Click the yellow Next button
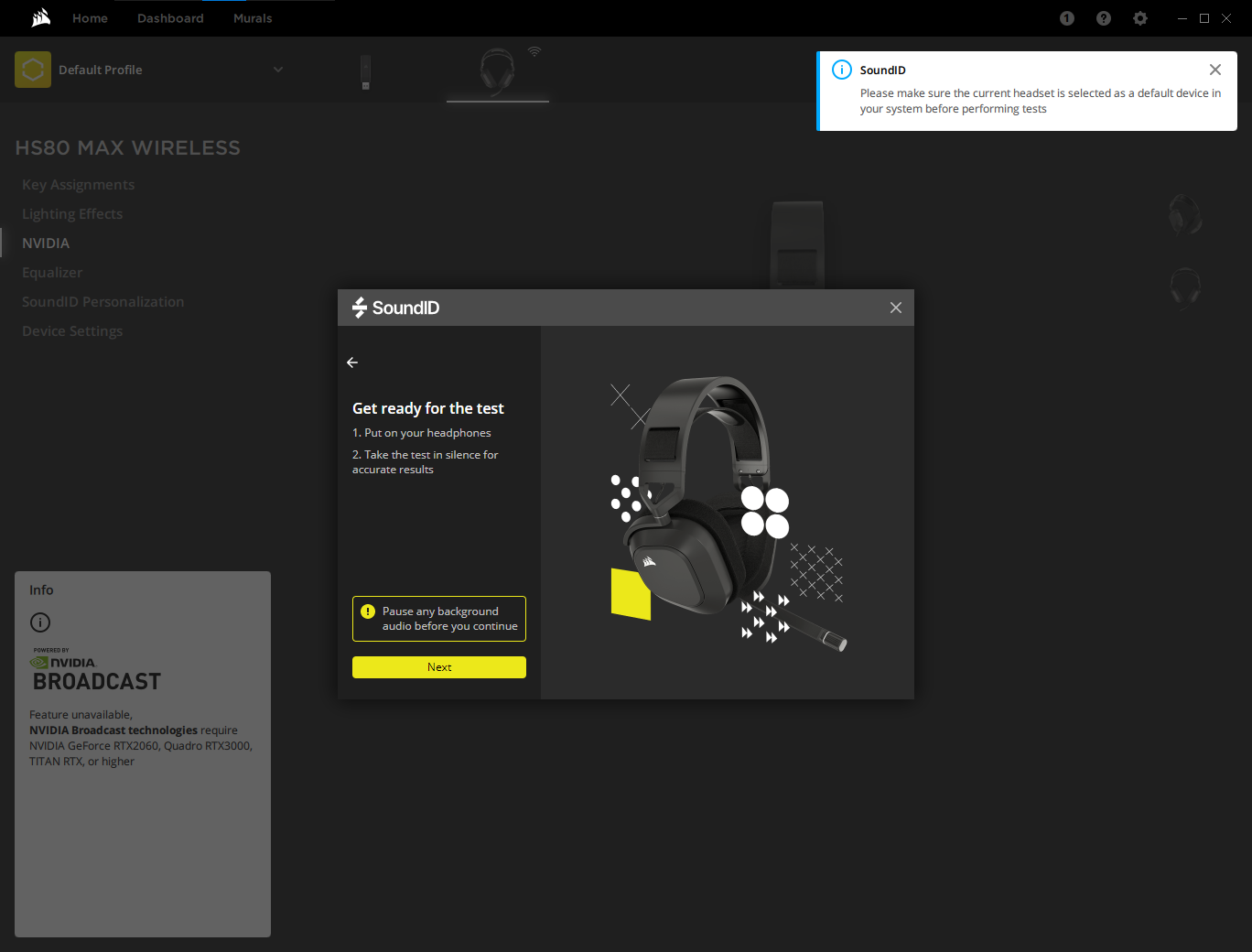The image size is (1252, 952). click(439, 667)
